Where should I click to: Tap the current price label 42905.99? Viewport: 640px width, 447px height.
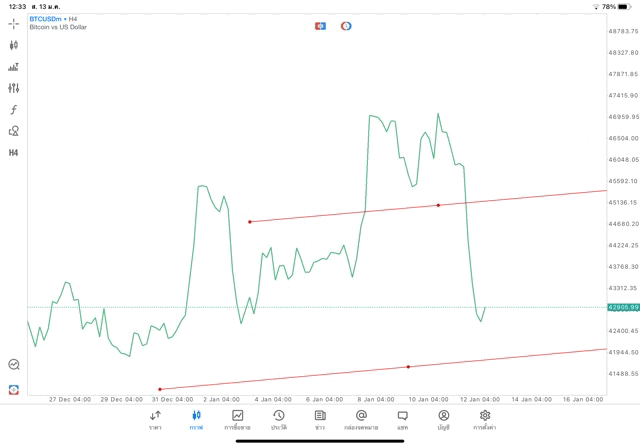click(622, 308)
